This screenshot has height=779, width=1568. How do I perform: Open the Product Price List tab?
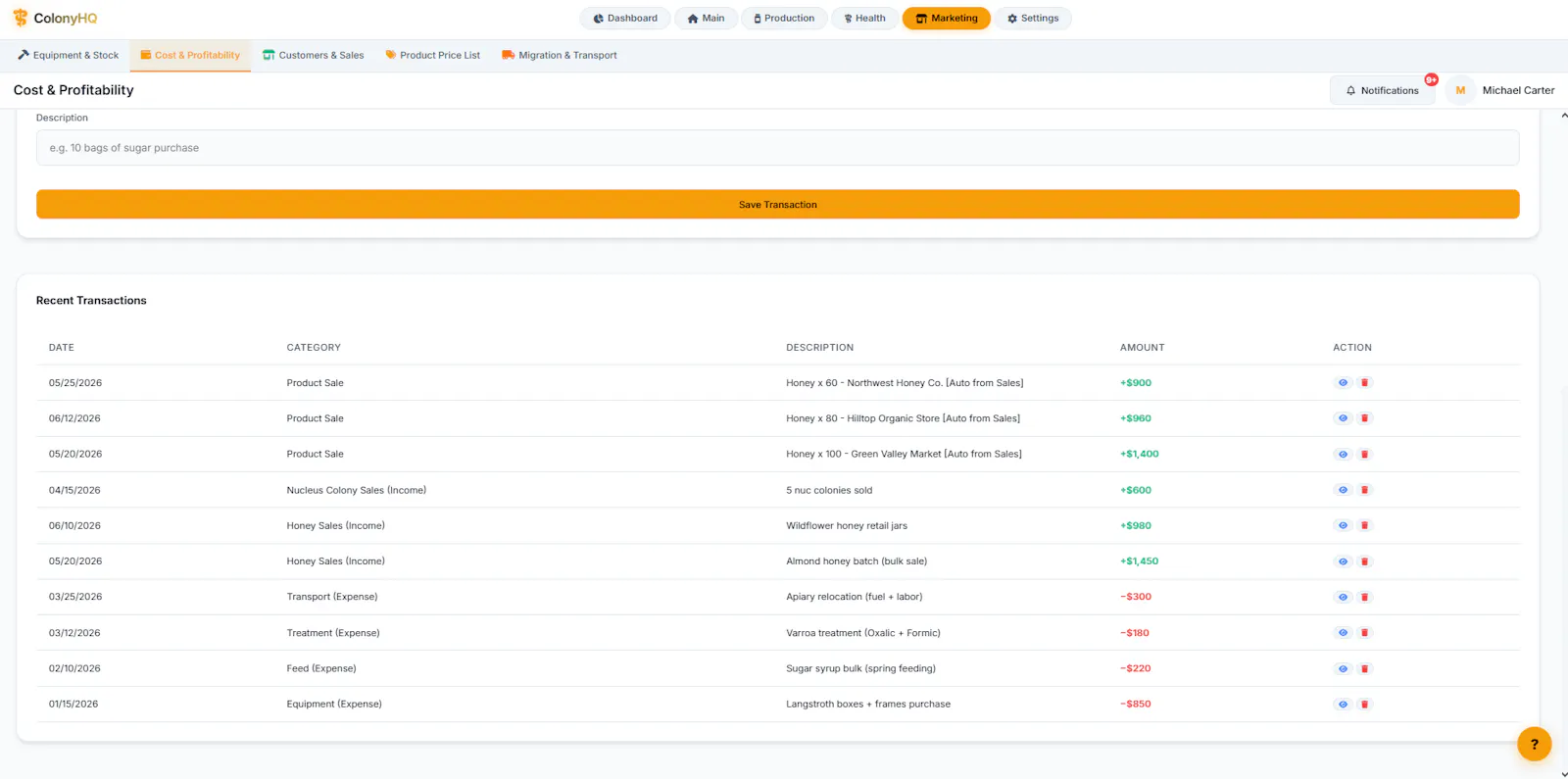(x=433, y=56)
